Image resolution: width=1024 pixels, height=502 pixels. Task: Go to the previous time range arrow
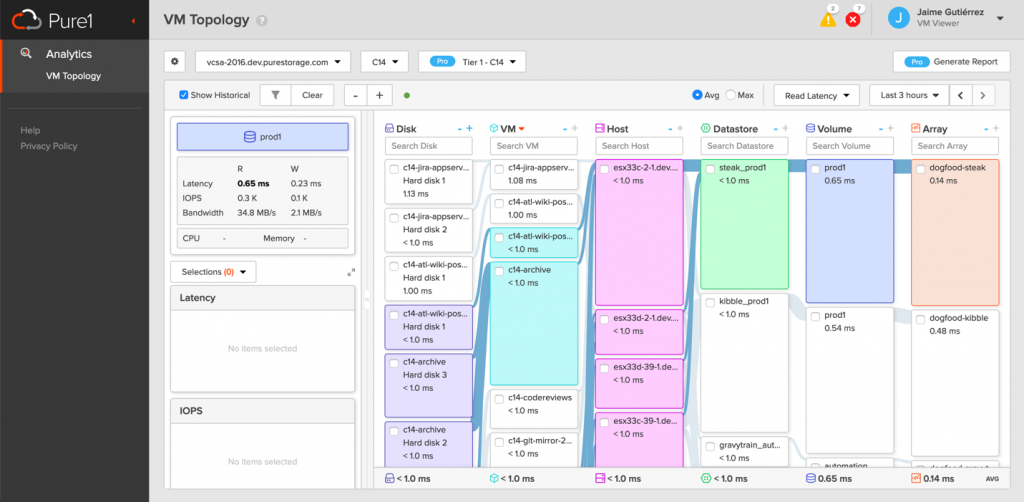(x=961, y=95)
